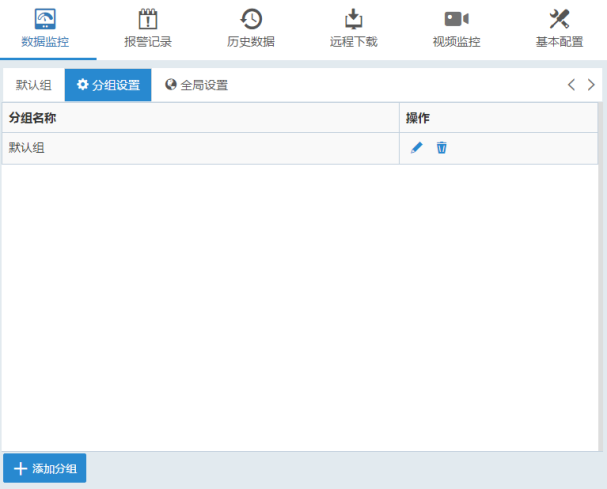This screenshot has height=489, width=607.
Task: Open the 全局设置 tab
Action: pos(196,85)
